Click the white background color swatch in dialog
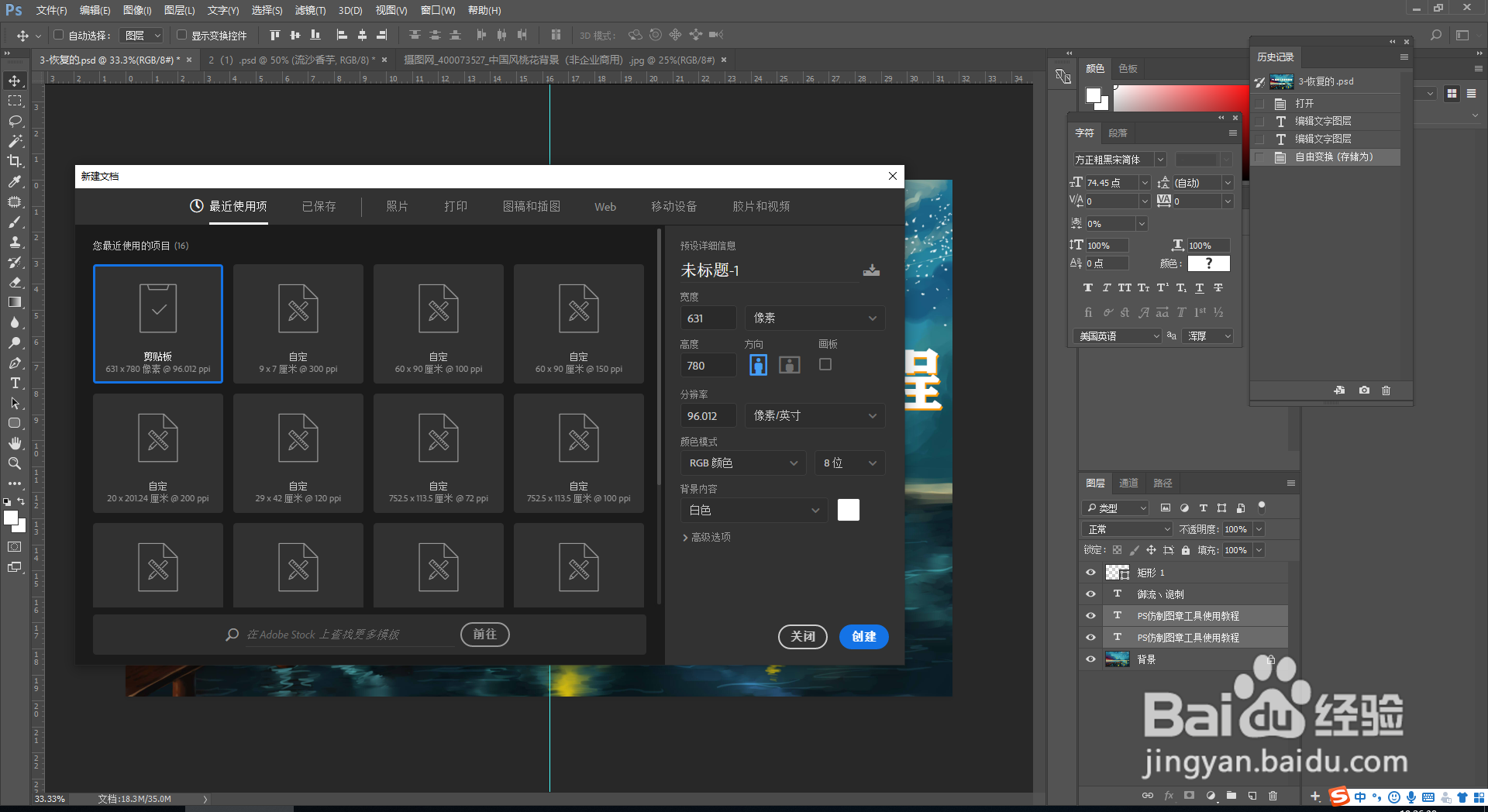Screen dimensions: 1488x812 pyautogui.click(x=849, y=510)
